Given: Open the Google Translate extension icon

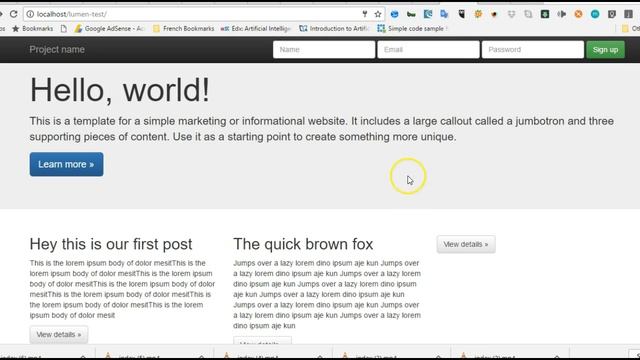Looking at the screenshot, I should click(444, 14).
